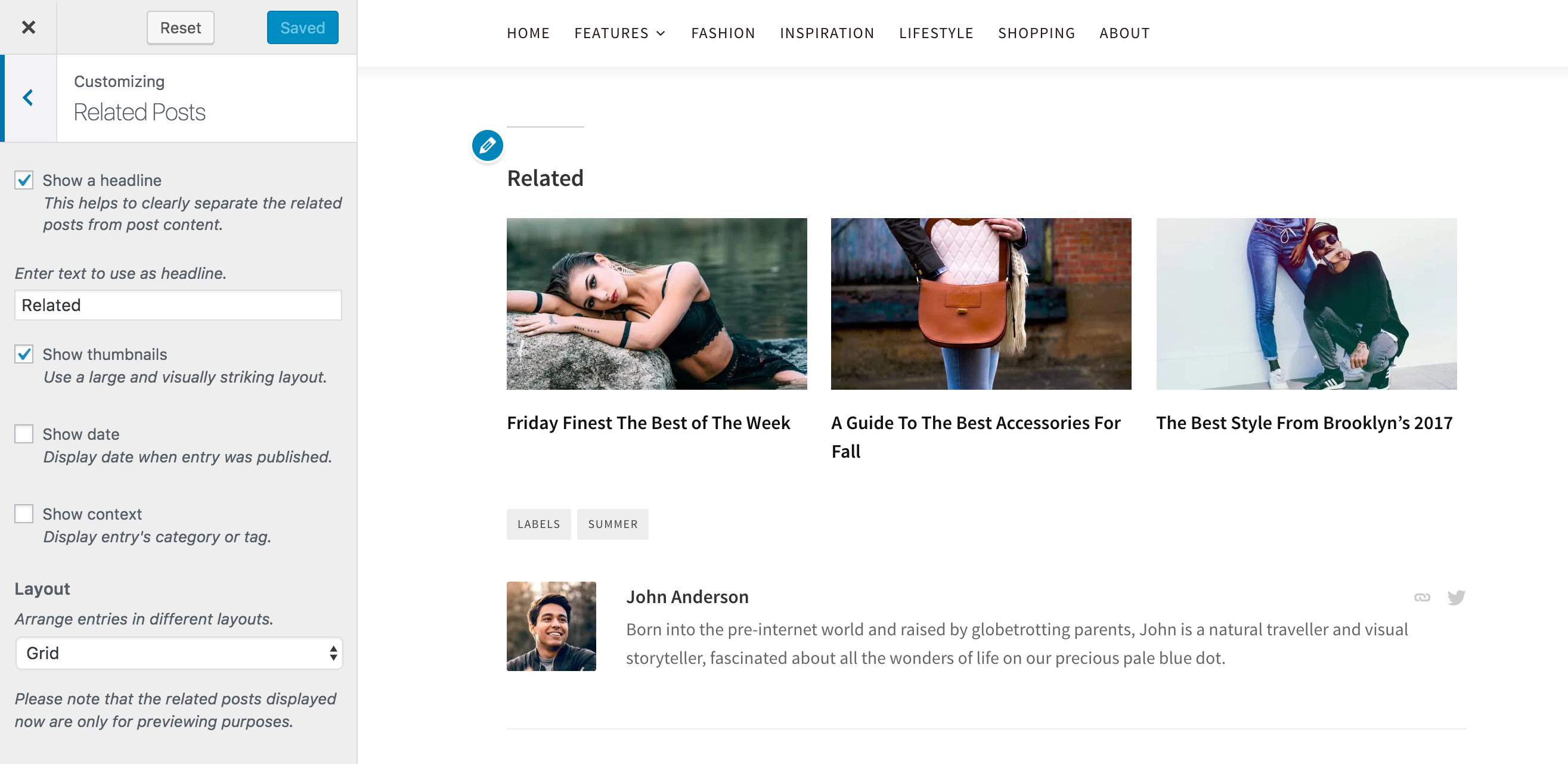Screen dimensions: 1568x764
Task: Click John Anderson's avatar photo
Action: pyautogui.click(x=551, y=626)
